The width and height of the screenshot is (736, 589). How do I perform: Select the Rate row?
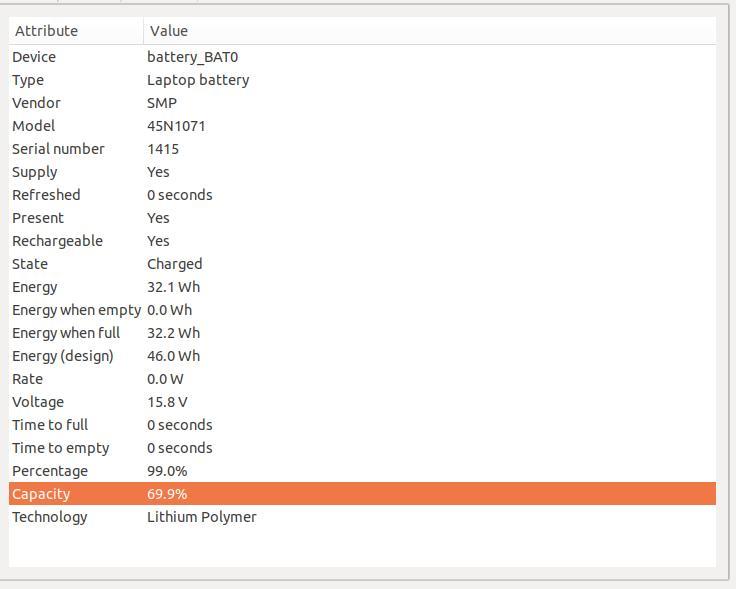[362, 379]
